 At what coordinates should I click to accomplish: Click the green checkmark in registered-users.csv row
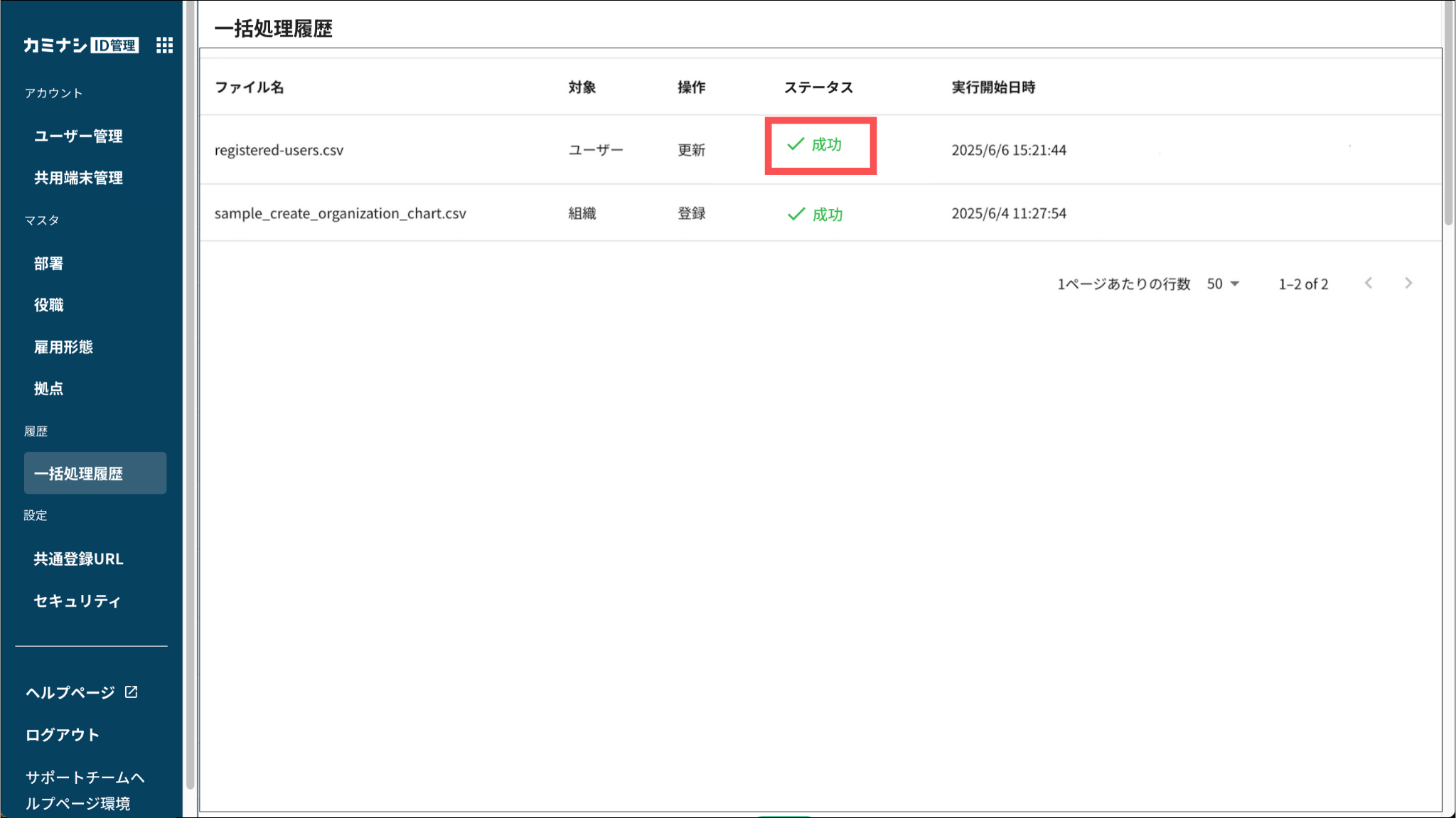(796, 144)
